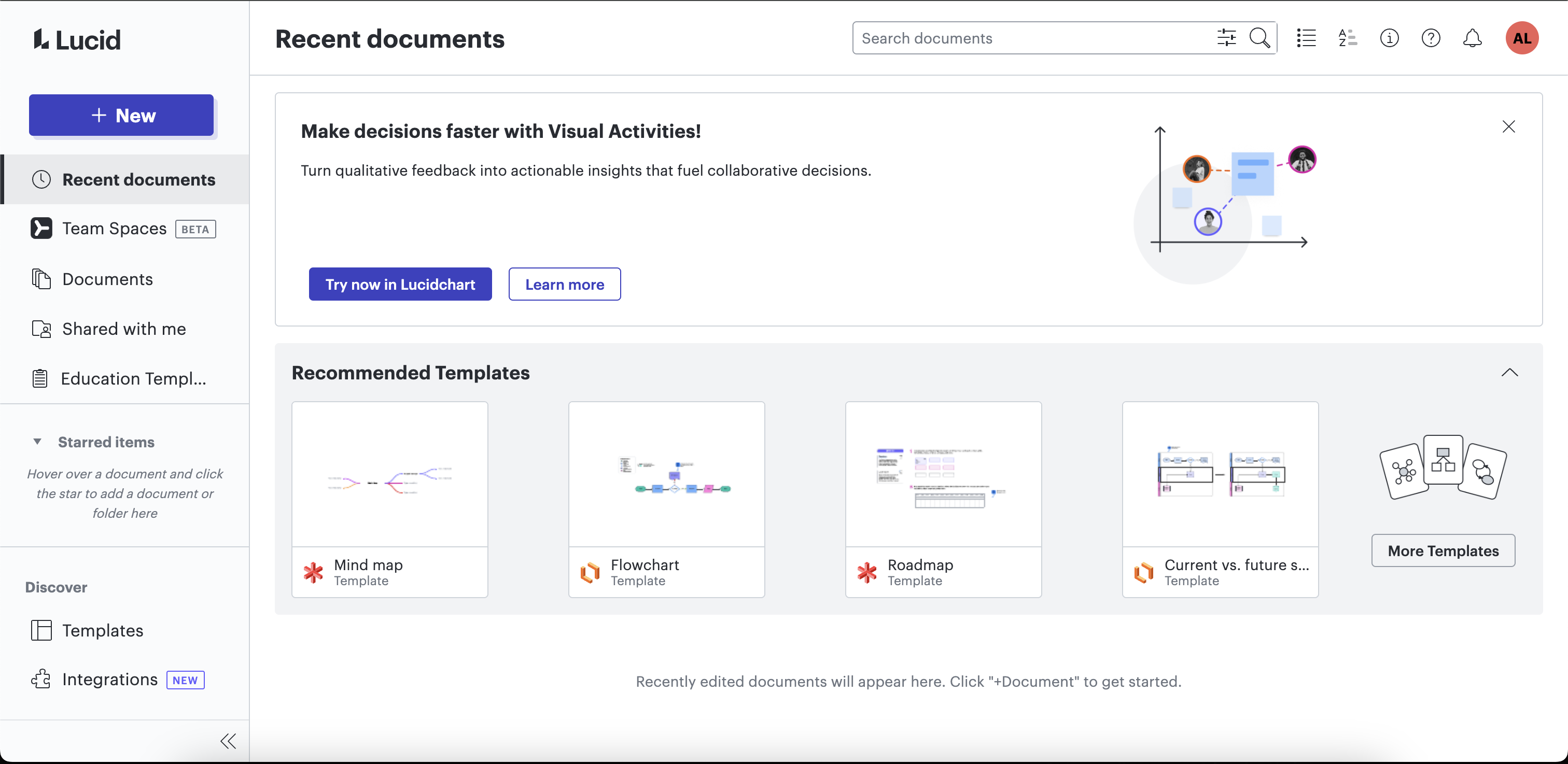This screenshot has height=764, width=1568.
Task: Open Team Spaces in sidebar
Action: click(125, 228)
